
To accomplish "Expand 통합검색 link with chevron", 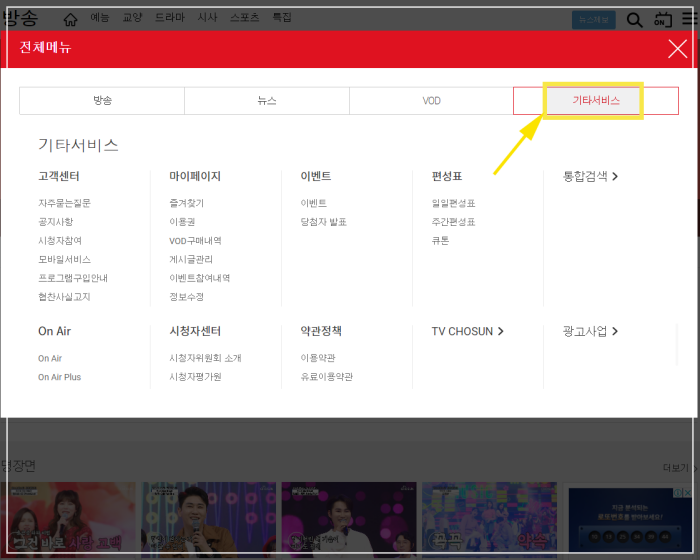I will [590, 176].
